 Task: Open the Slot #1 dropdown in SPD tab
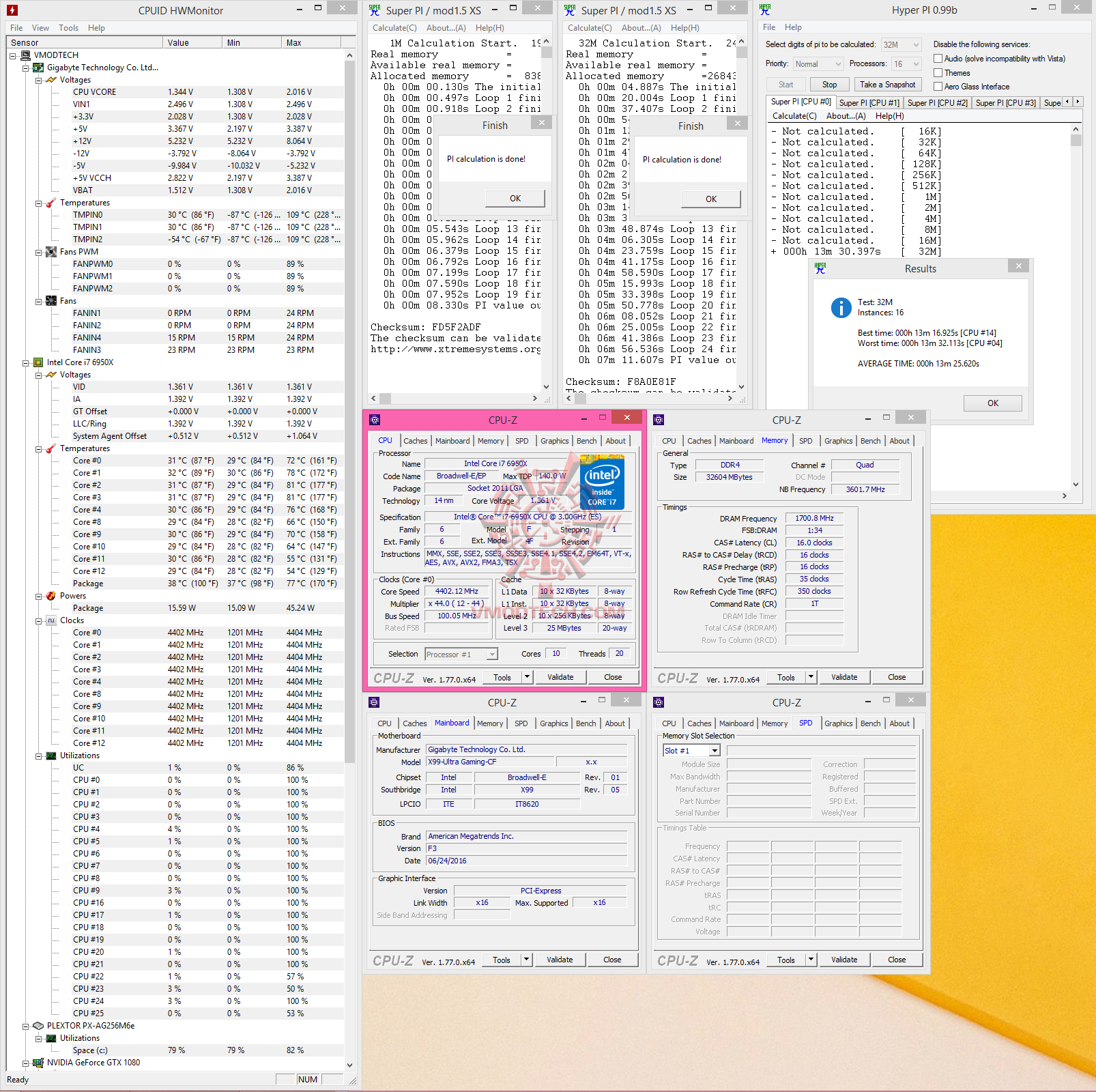click(x=691, y=751)
